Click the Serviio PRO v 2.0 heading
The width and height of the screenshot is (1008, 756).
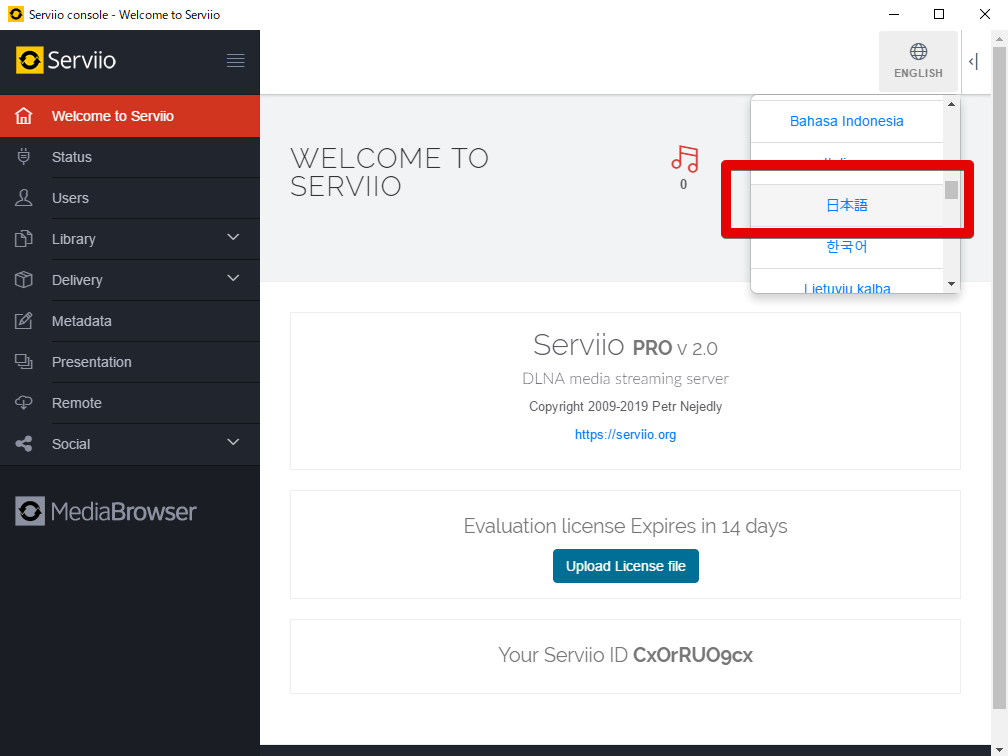626,346
